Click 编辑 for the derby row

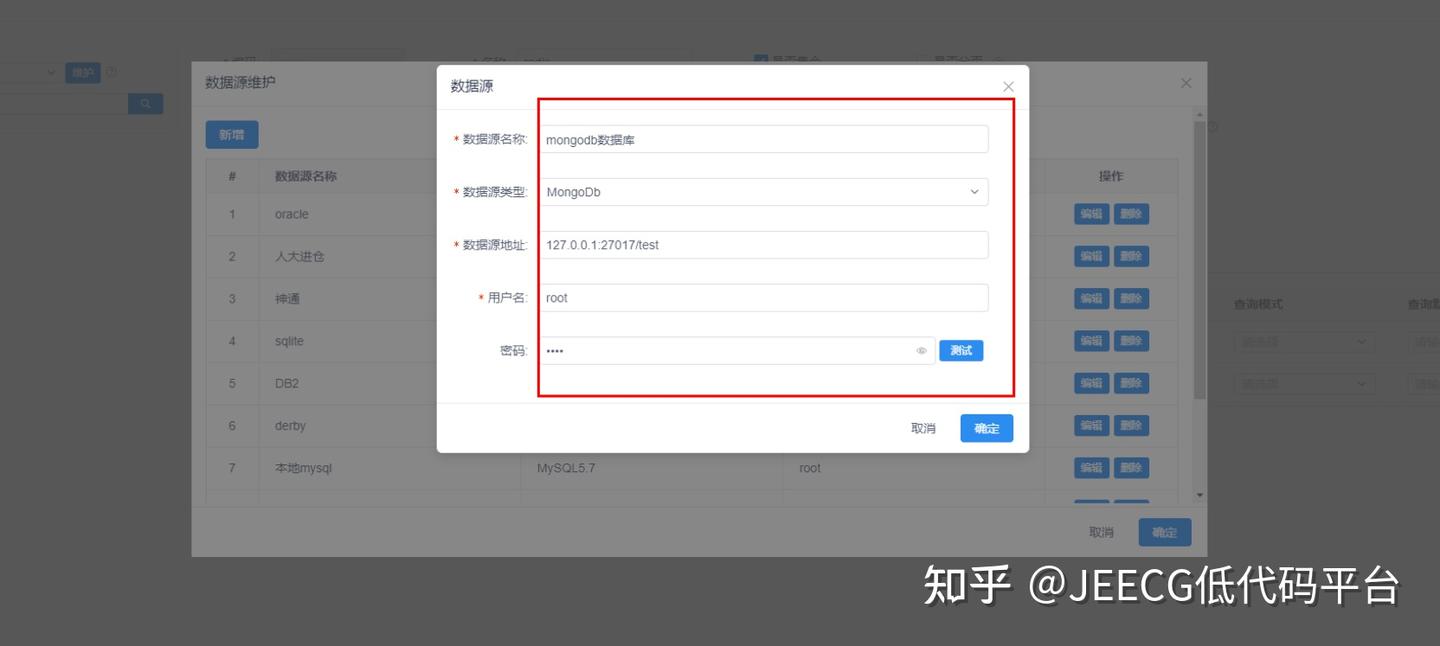pos(1091,425)
